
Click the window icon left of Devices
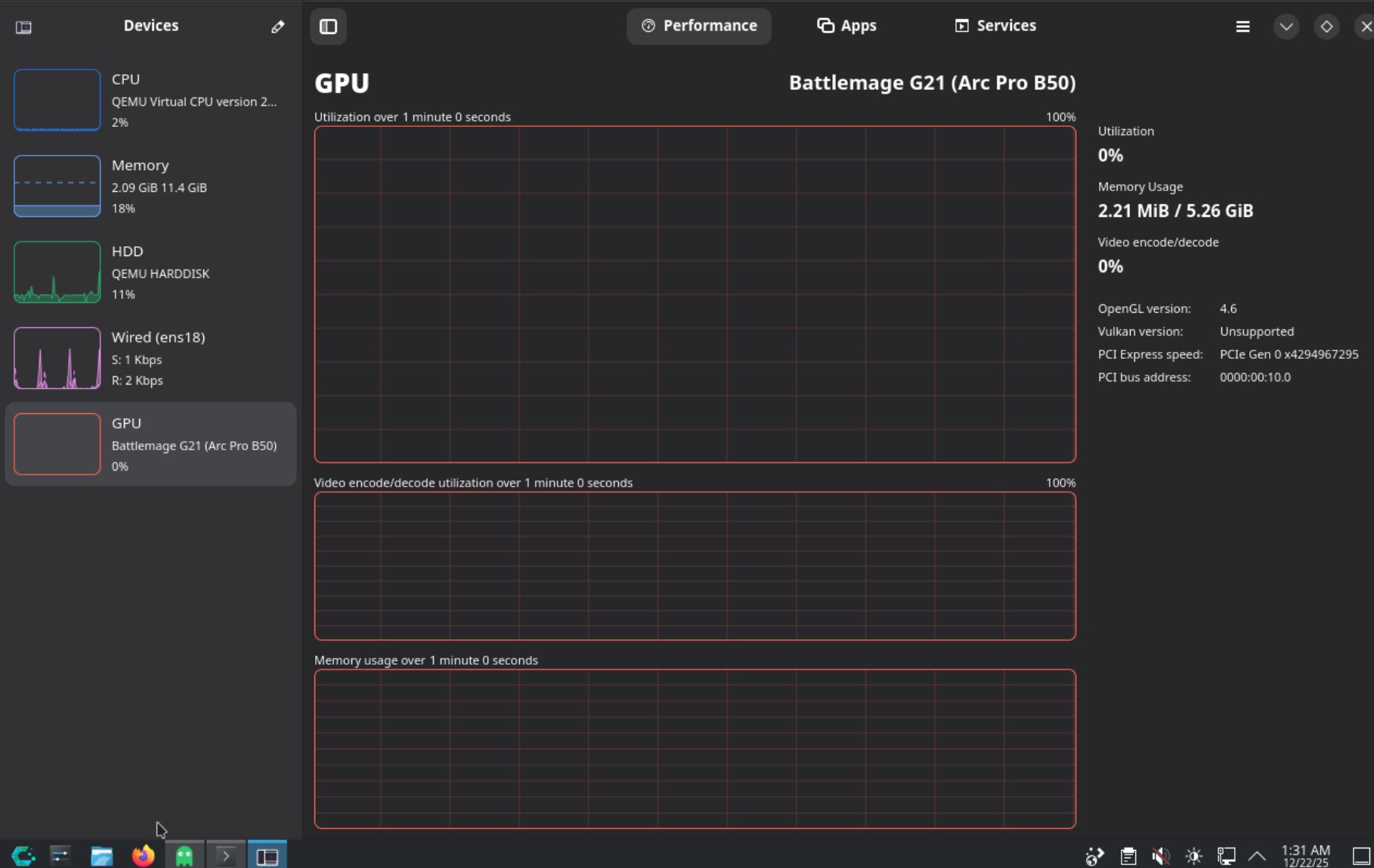23,27
